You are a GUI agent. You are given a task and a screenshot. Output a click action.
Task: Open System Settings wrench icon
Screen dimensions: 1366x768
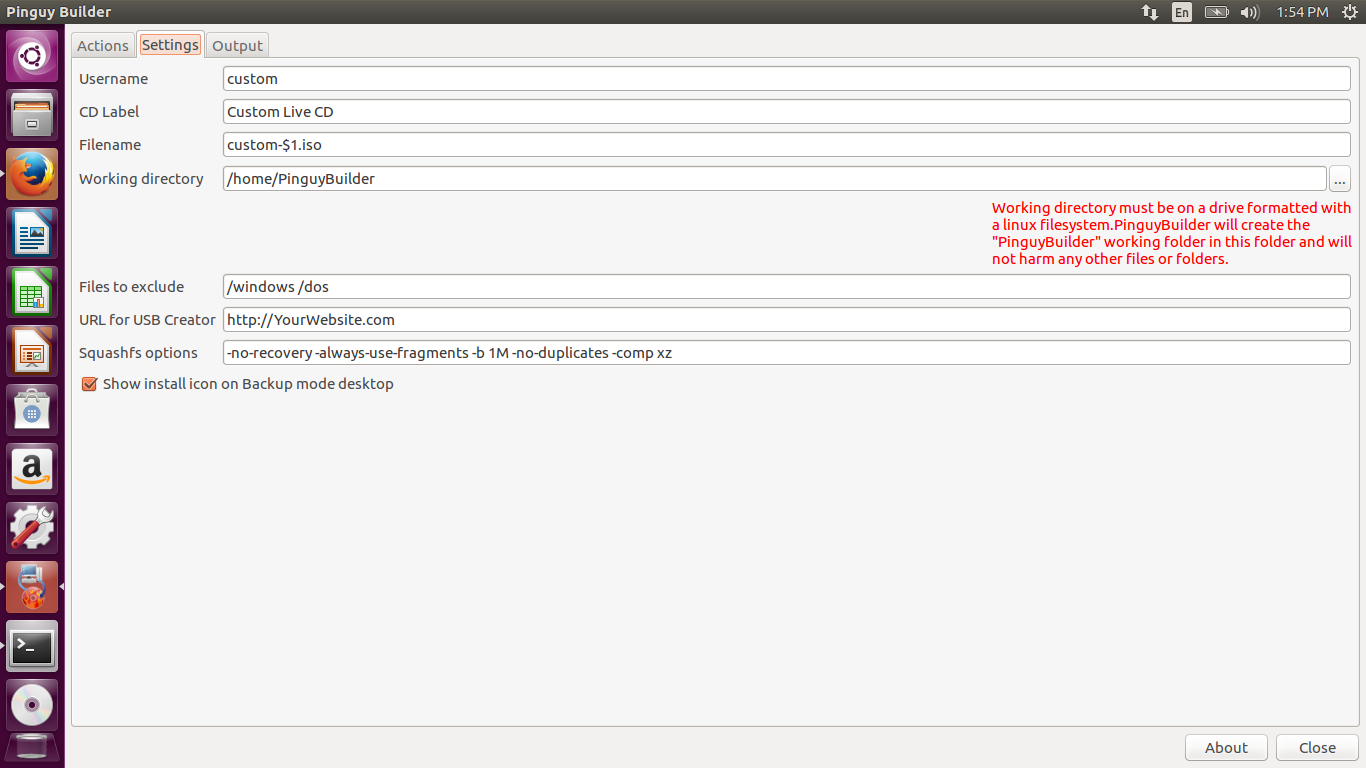point(32,528)
